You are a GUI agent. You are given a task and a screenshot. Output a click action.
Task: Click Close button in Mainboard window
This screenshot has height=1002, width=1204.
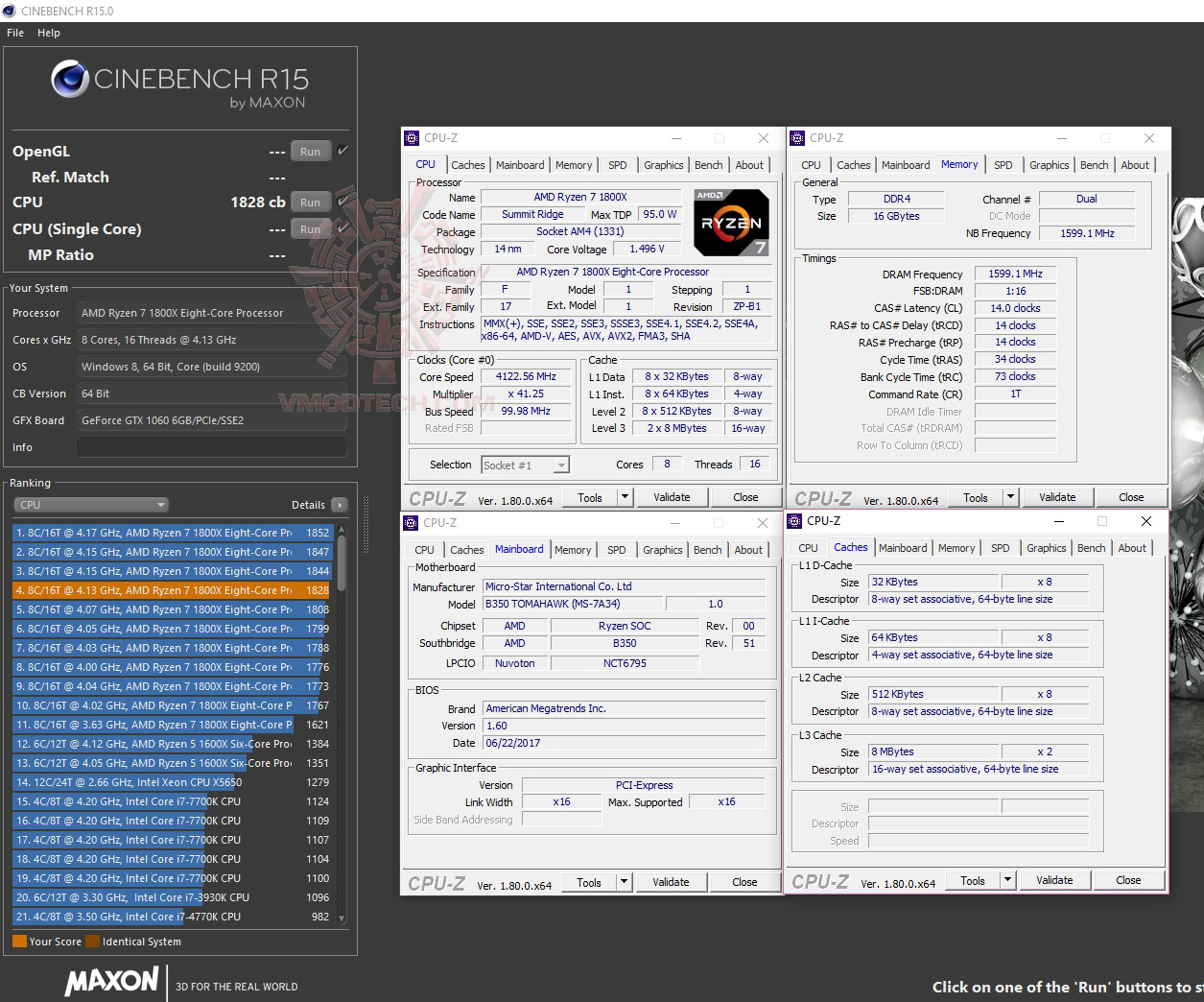(x=744, y=882)
